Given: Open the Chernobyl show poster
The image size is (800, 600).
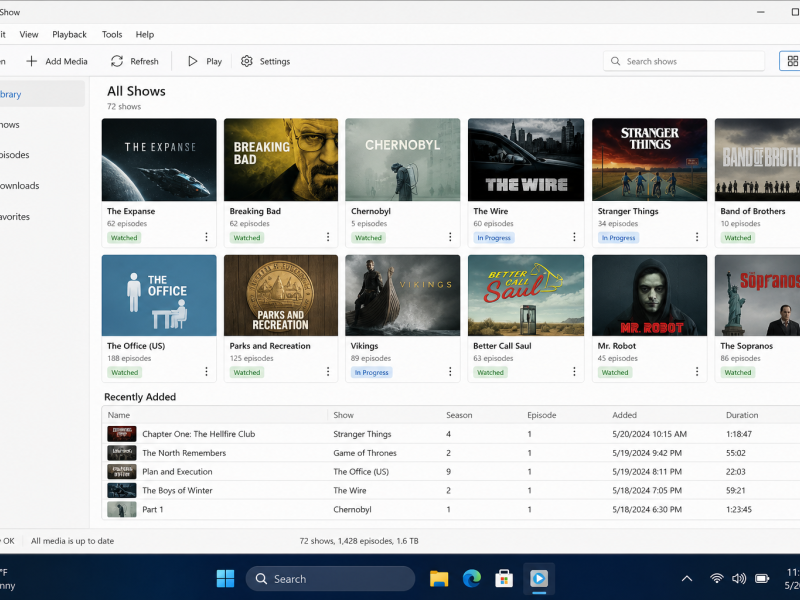Looking at the screenshot, I should [x=403, y=160].
